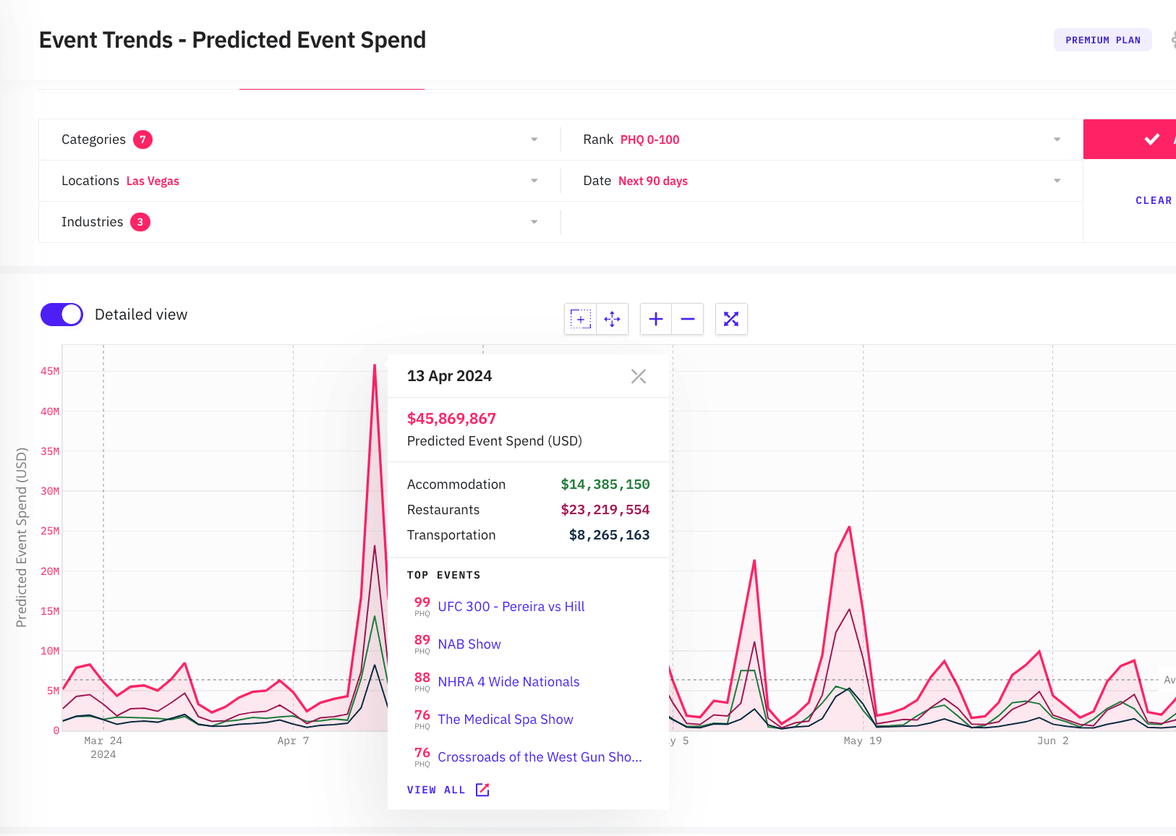Click CLEAR to reset all filters

(x=1153, y=200)
